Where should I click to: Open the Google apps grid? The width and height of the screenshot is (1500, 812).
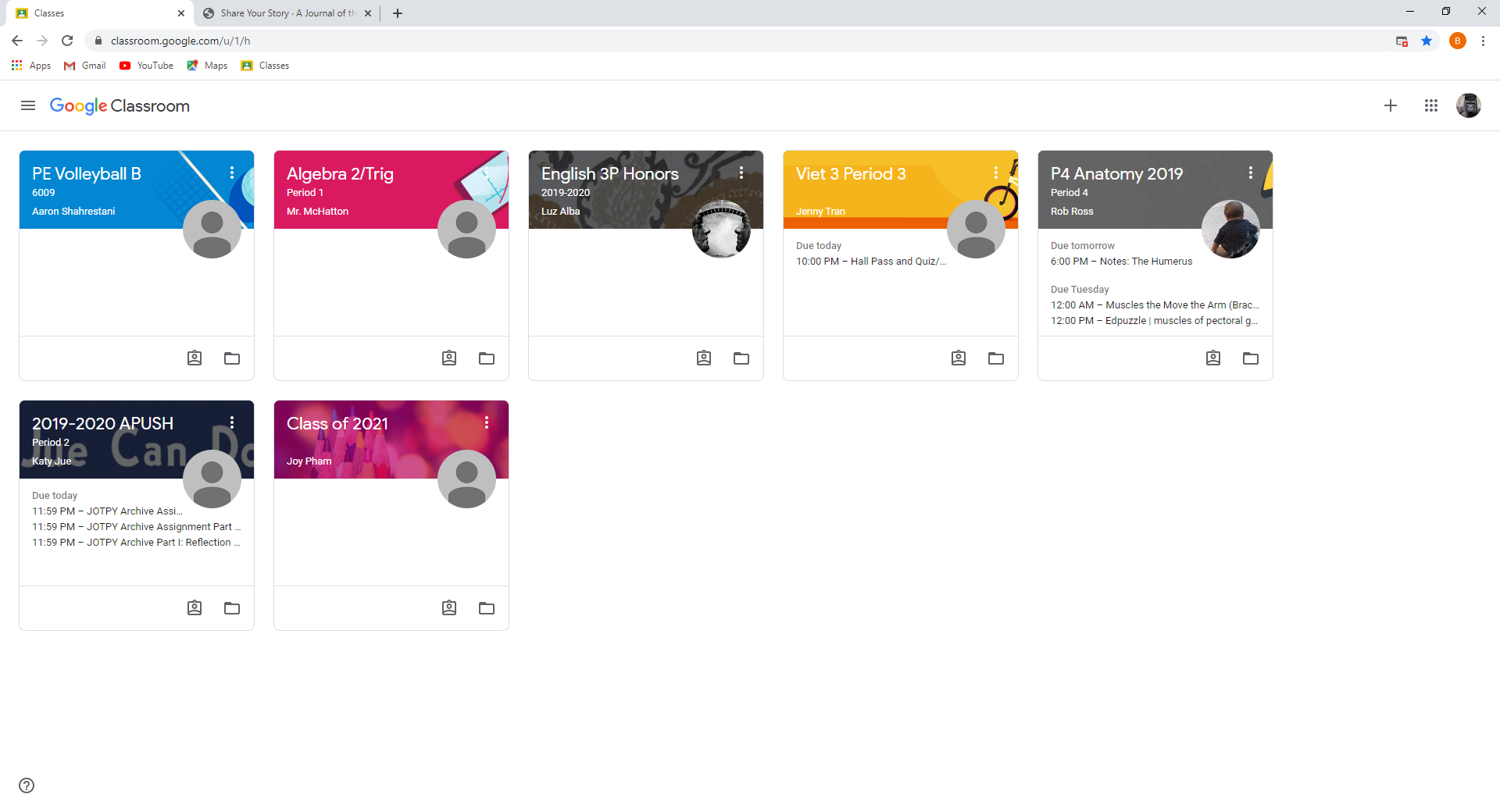click(1430, 105)
